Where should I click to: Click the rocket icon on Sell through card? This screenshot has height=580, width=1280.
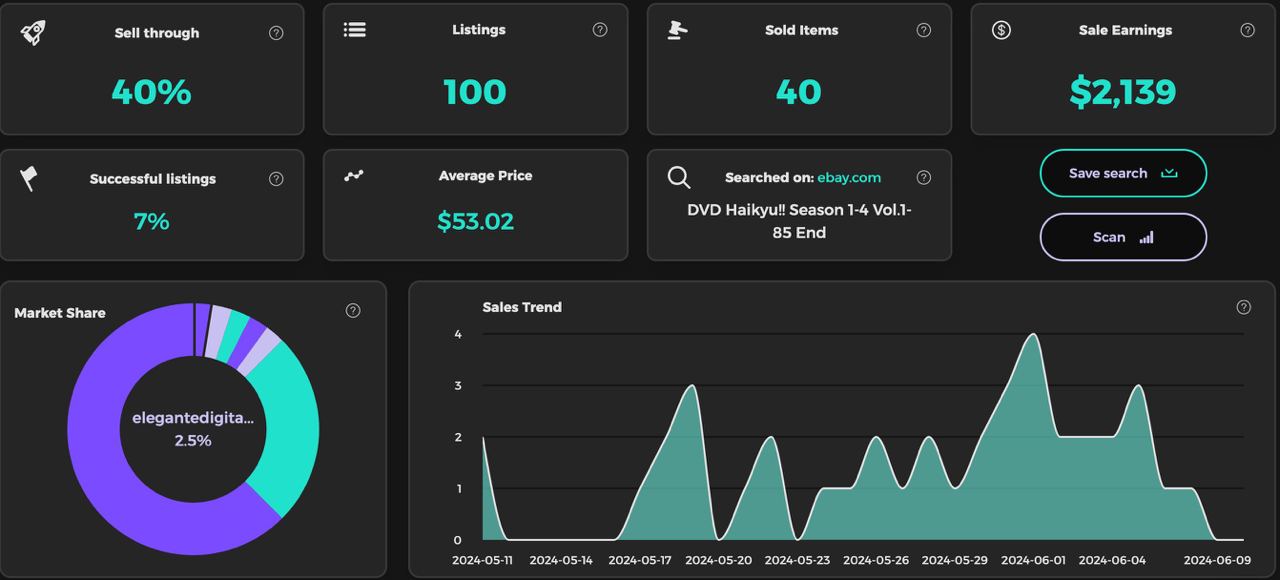pos(33,32)
